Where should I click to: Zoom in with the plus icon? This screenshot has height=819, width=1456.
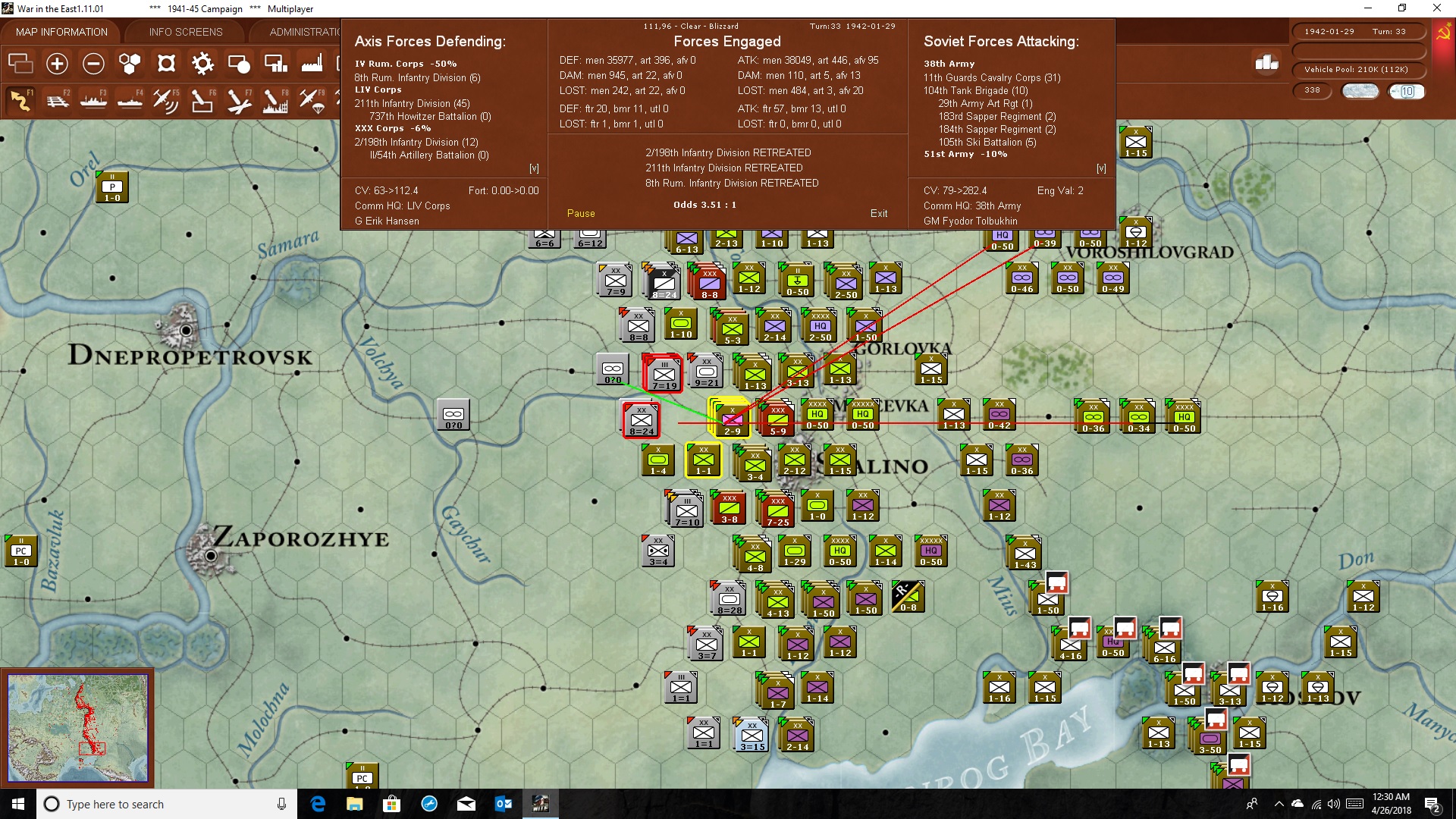(x=57, y=64)
